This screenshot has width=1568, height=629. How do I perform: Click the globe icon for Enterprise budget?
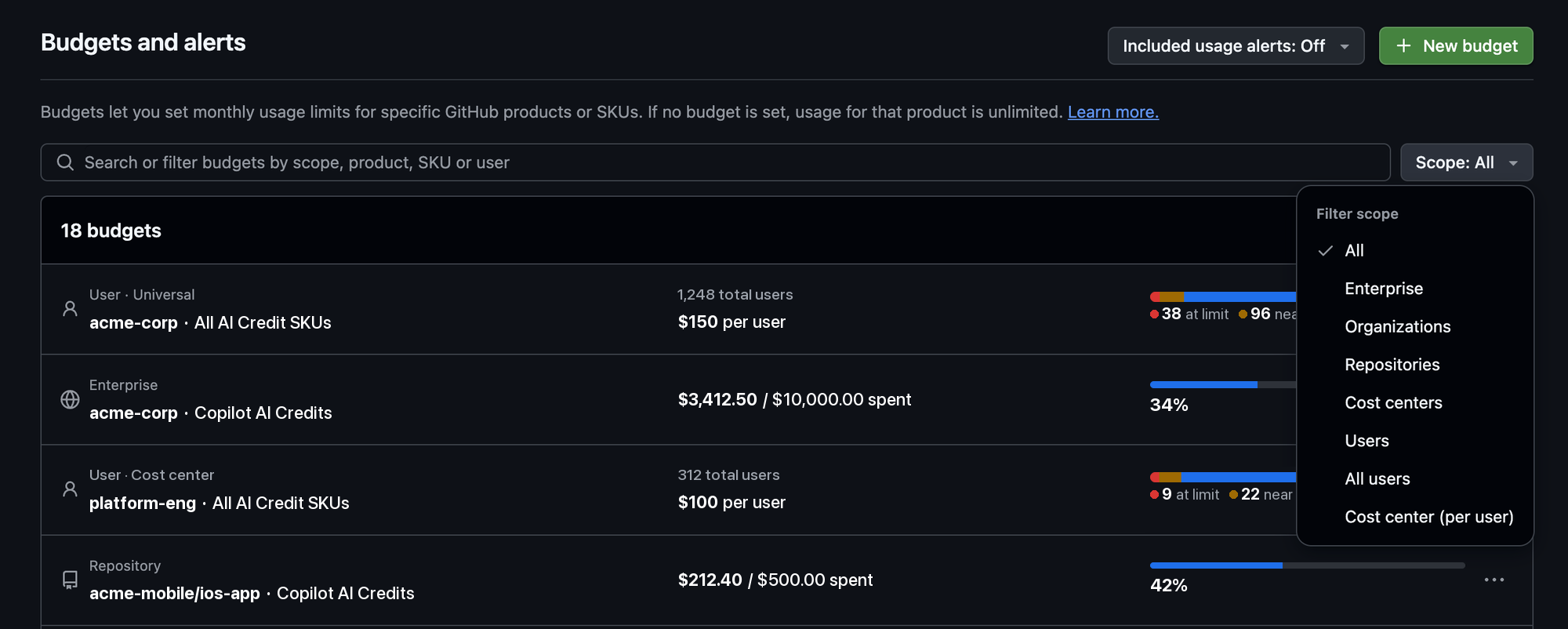(x=70, y=399)
